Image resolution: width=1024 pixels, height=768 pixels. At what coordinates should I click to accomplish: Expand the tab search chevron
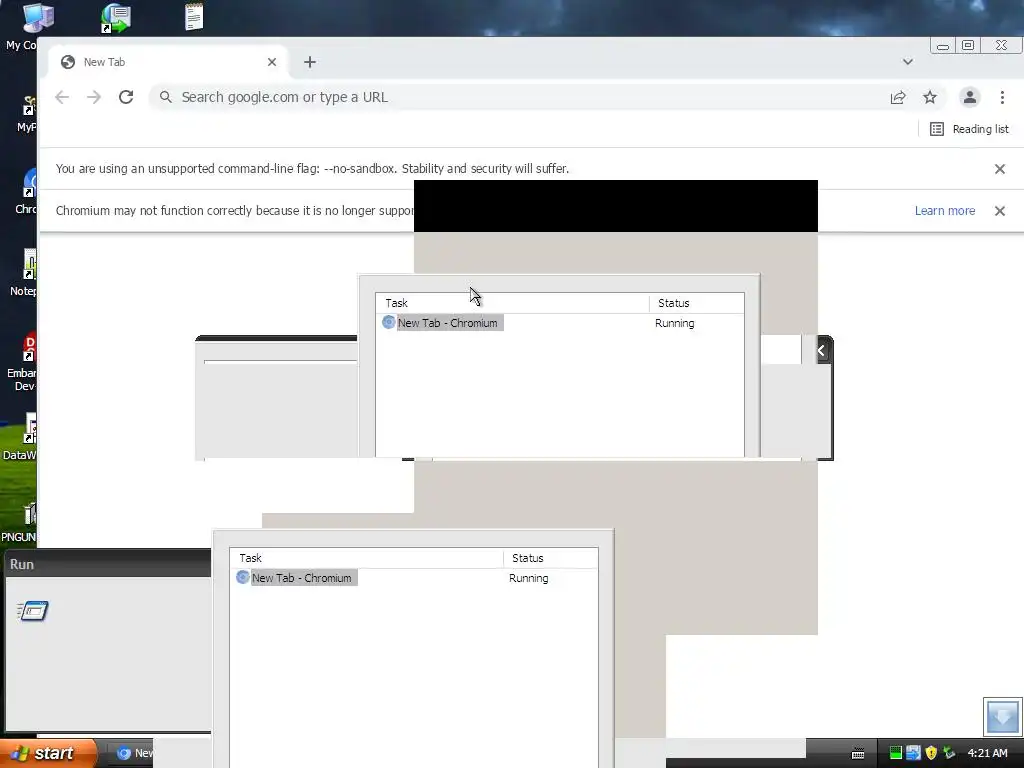click(908, 62)
